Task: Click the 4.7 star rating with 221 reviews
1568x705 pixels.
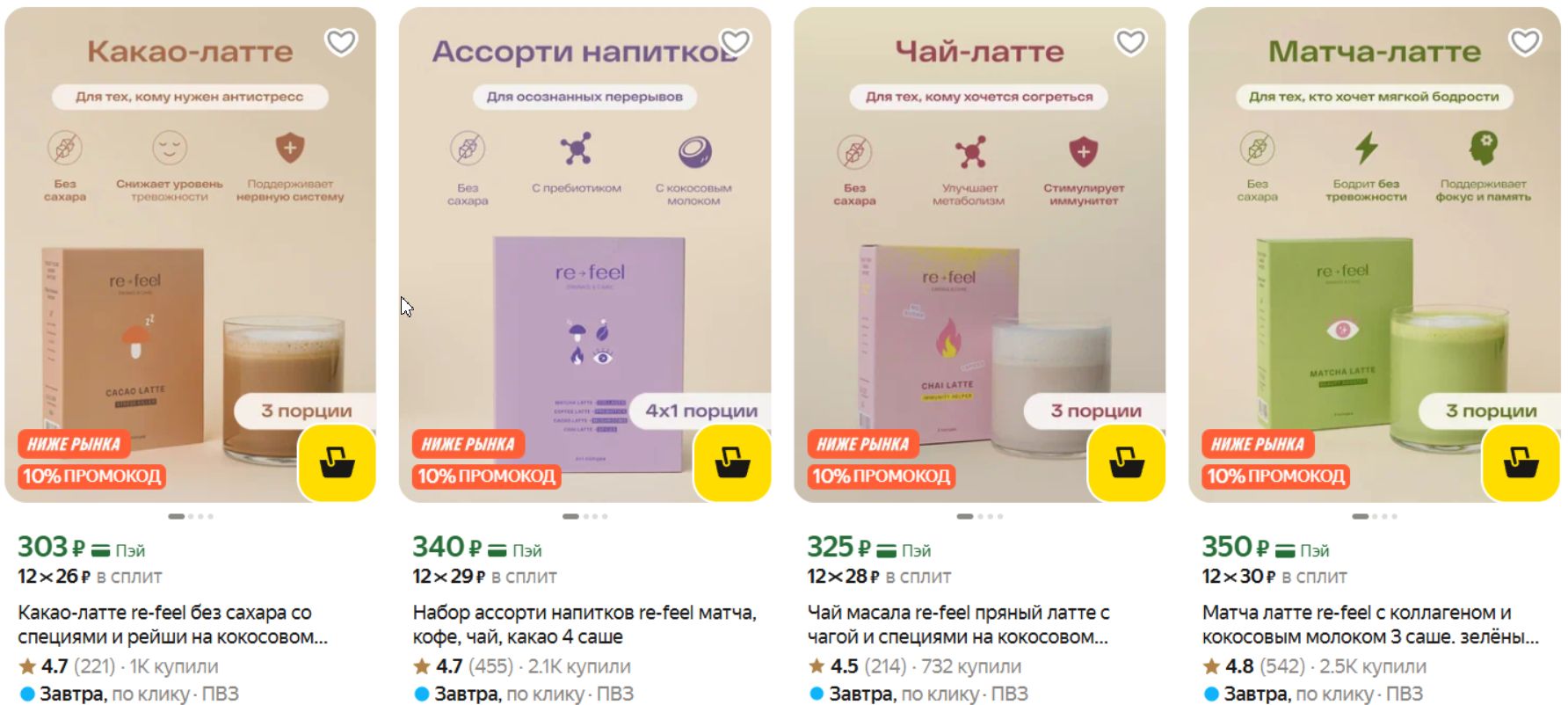Action: [67, 666]
